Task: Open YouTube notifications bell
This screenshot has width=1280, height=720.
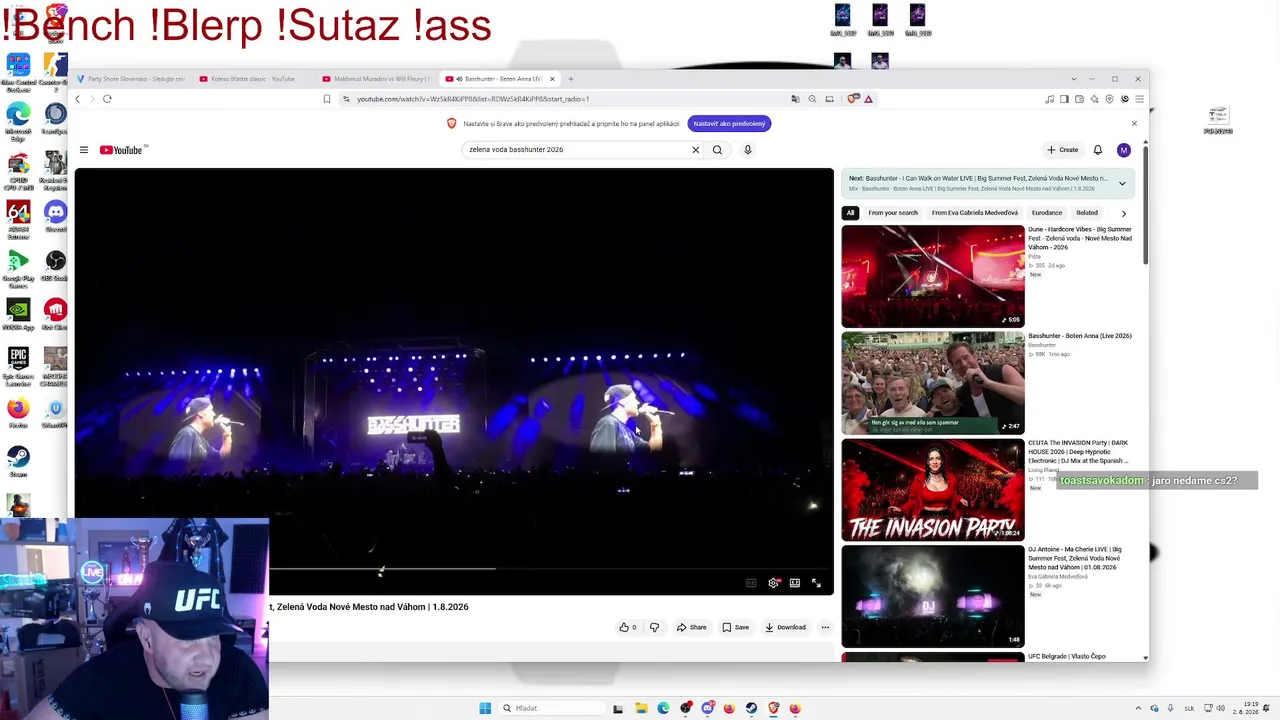Action: (1097, 150)
